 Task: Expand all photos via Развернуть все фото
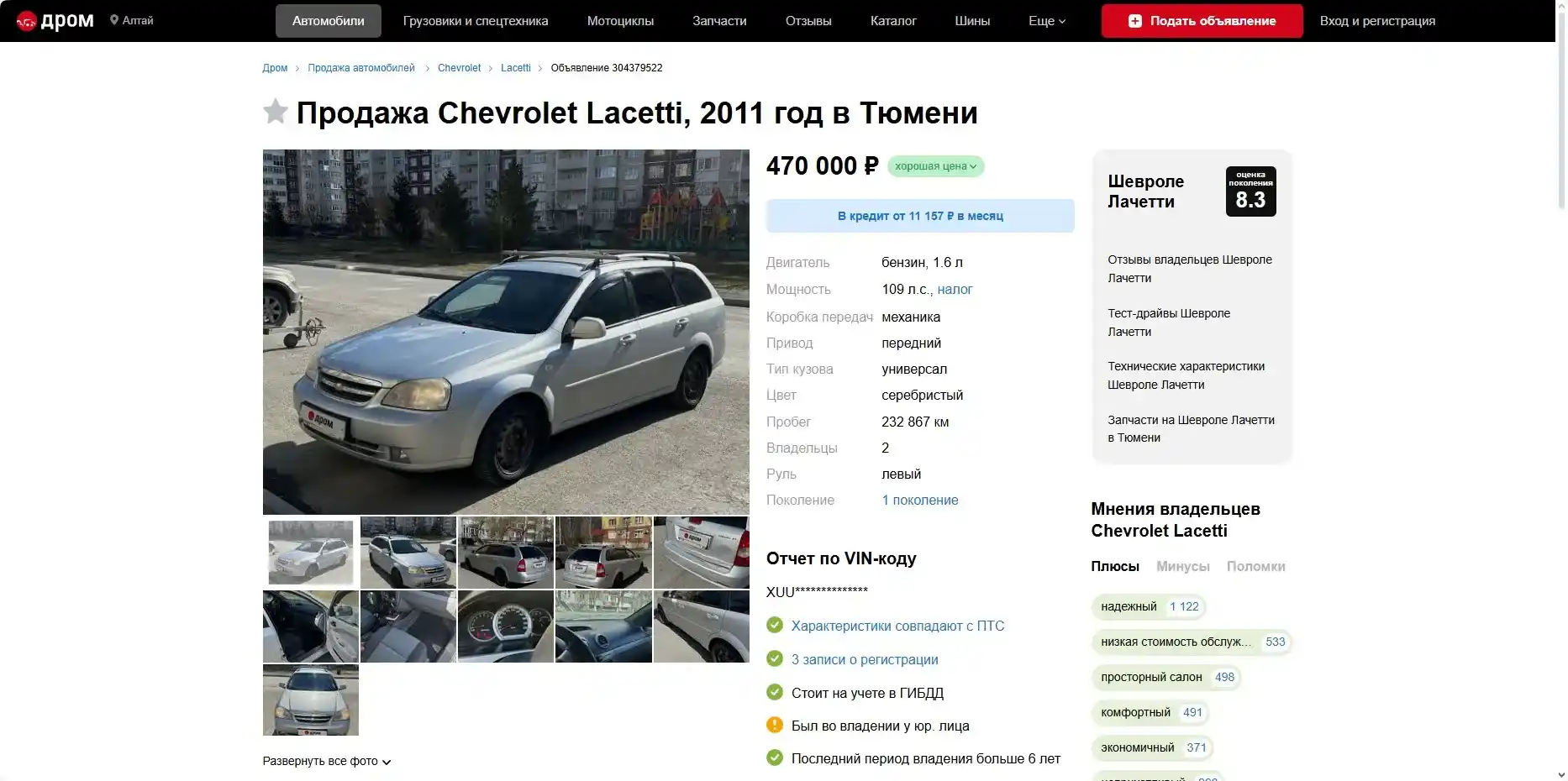point(327,761)
